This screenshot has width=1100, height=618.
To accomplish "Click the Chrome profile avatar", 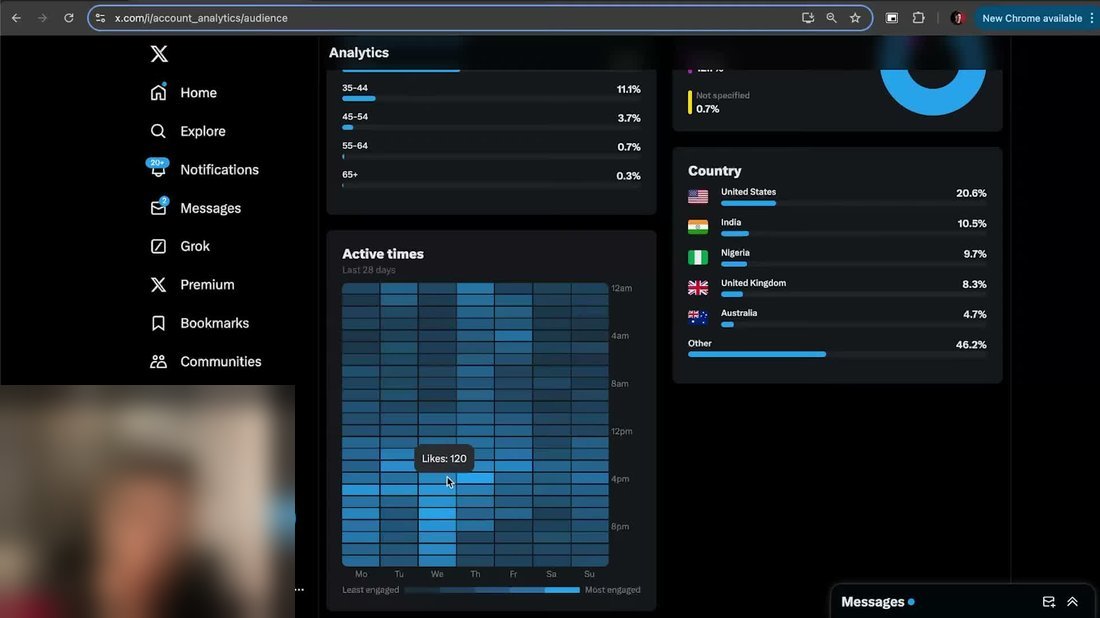I will coord(958,18).
